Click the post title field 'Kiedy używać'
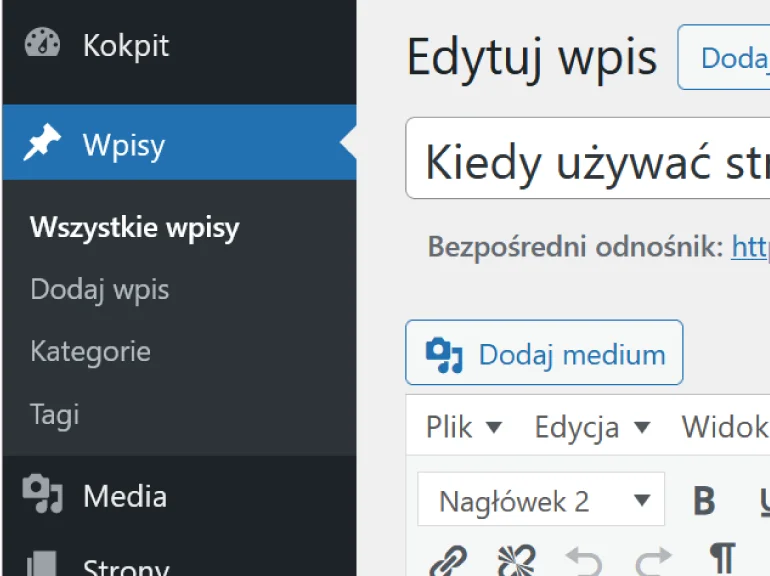Screen dimensions: 770x576 (588, 158)
